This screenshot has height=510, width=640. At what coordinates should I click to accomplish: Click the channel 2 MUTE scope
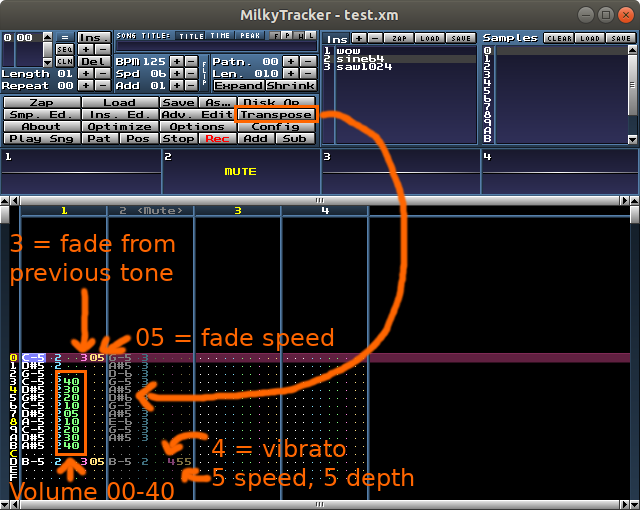click(x=241, y=172)
